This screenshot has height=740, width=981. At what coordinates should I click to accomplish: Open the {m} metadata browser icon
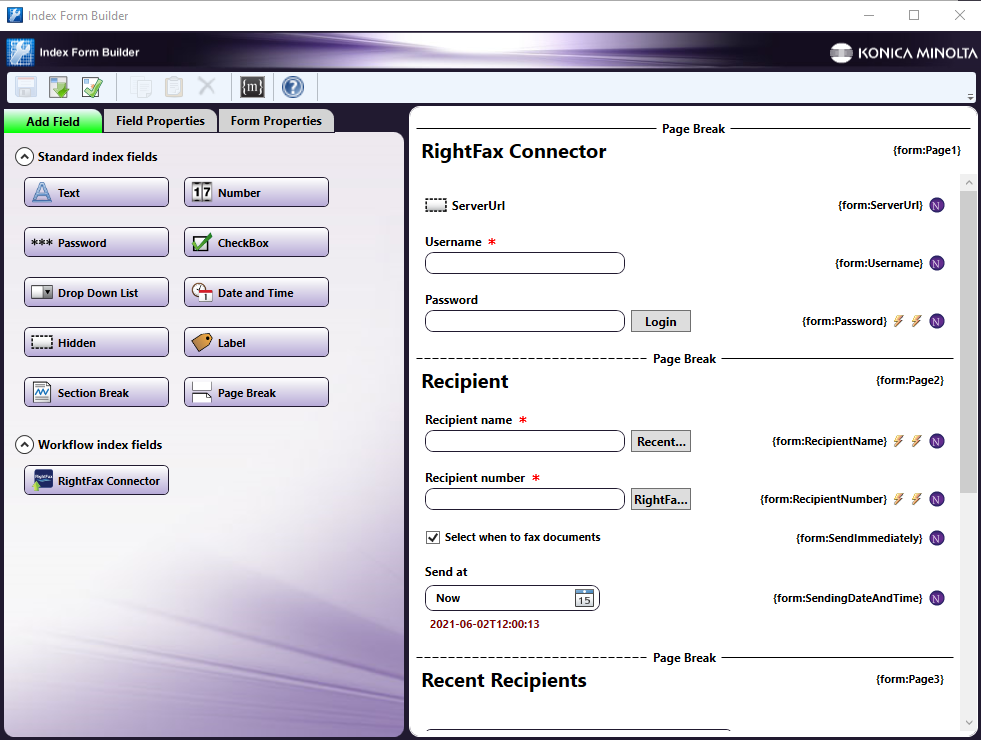pos(252,87)
